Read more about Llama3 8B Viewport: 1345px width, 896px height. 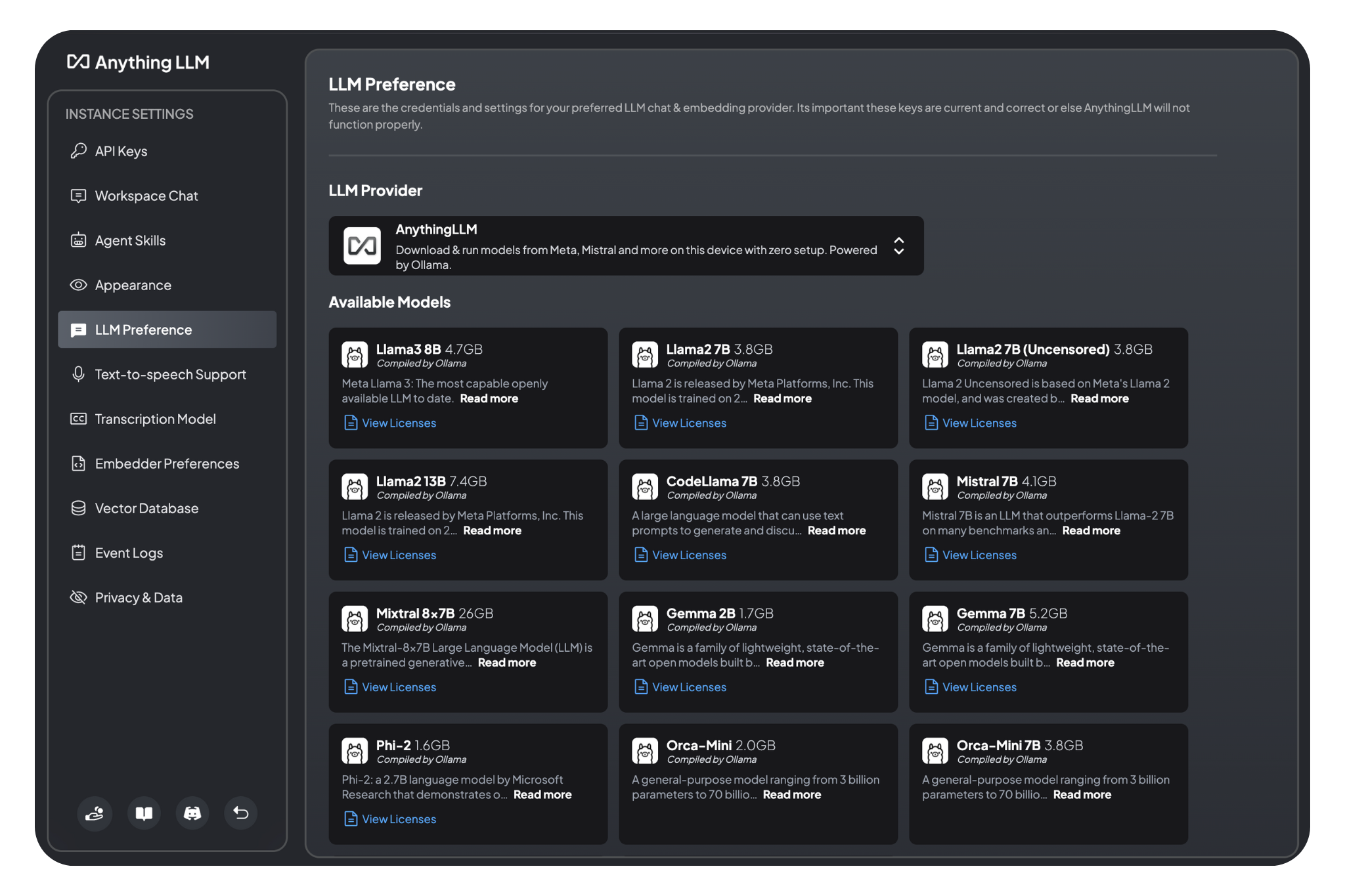489,398
